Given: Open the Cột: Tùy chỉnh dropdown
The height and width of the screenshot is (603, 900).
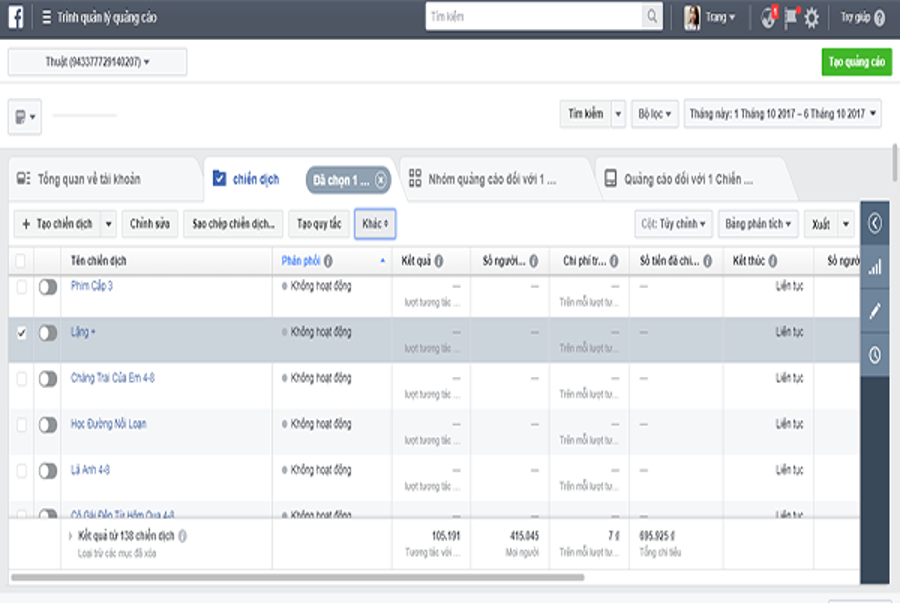Looking at the screenshot, I should (x=673, y=224).
